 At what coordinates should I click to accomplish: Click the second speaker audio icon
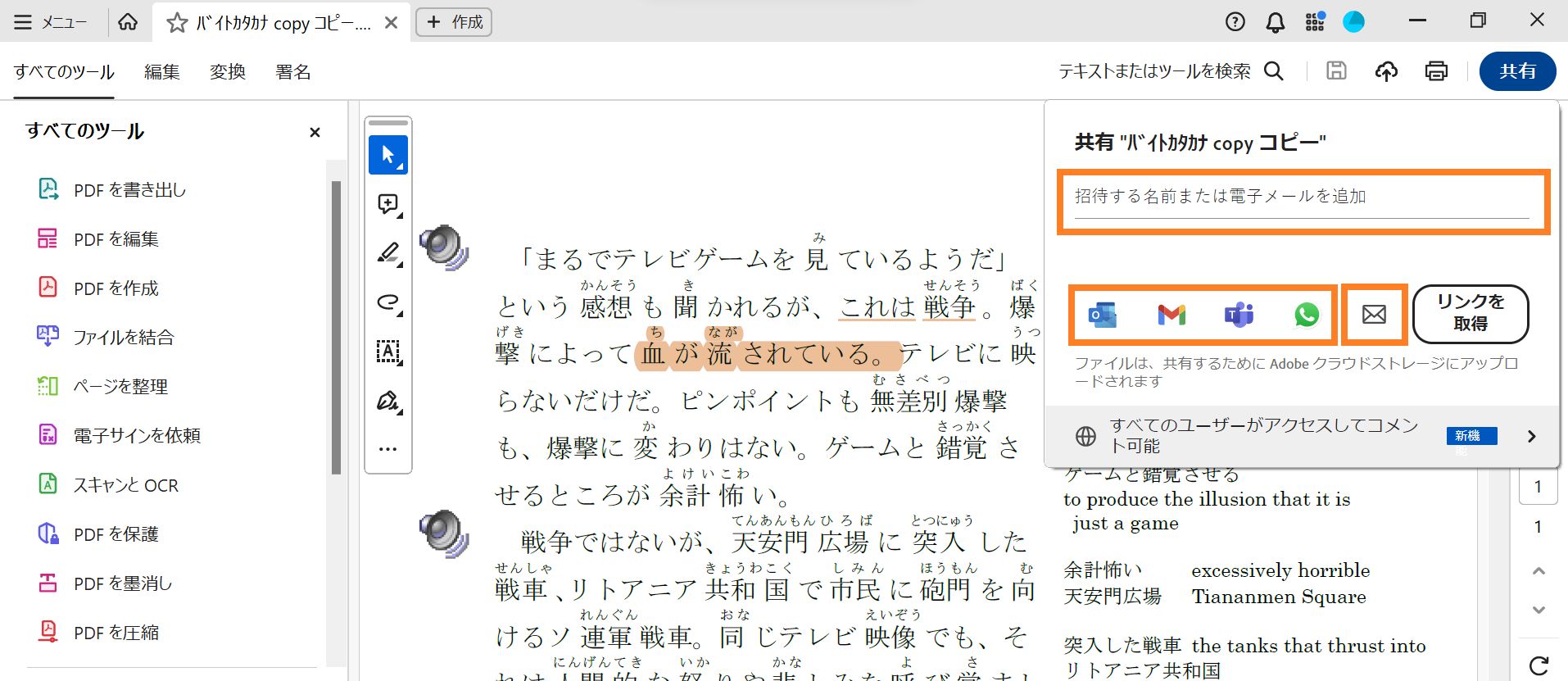443,533
